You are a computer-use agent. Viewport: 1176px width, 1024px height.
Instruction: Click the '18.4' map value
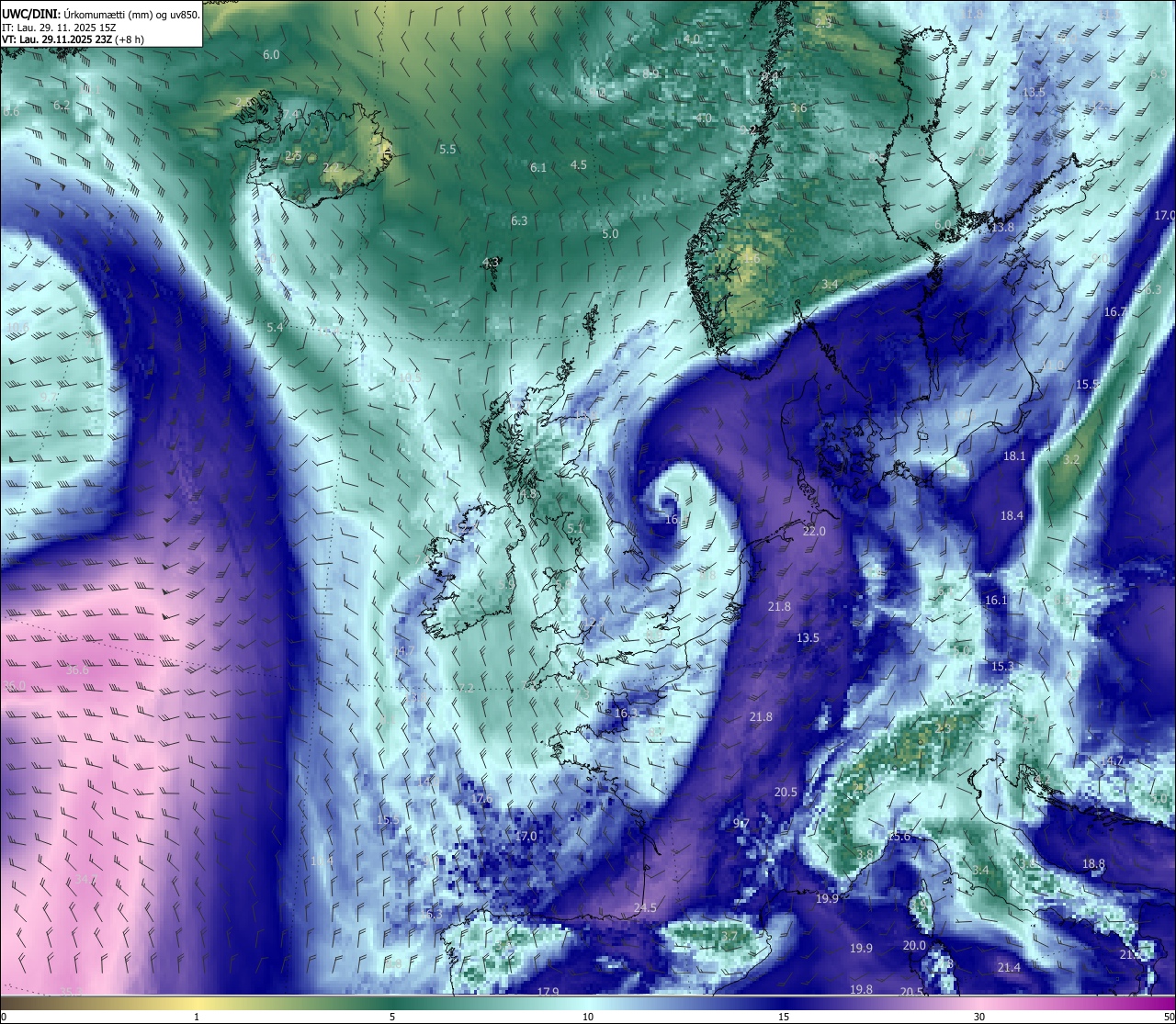coord(1012,516)
